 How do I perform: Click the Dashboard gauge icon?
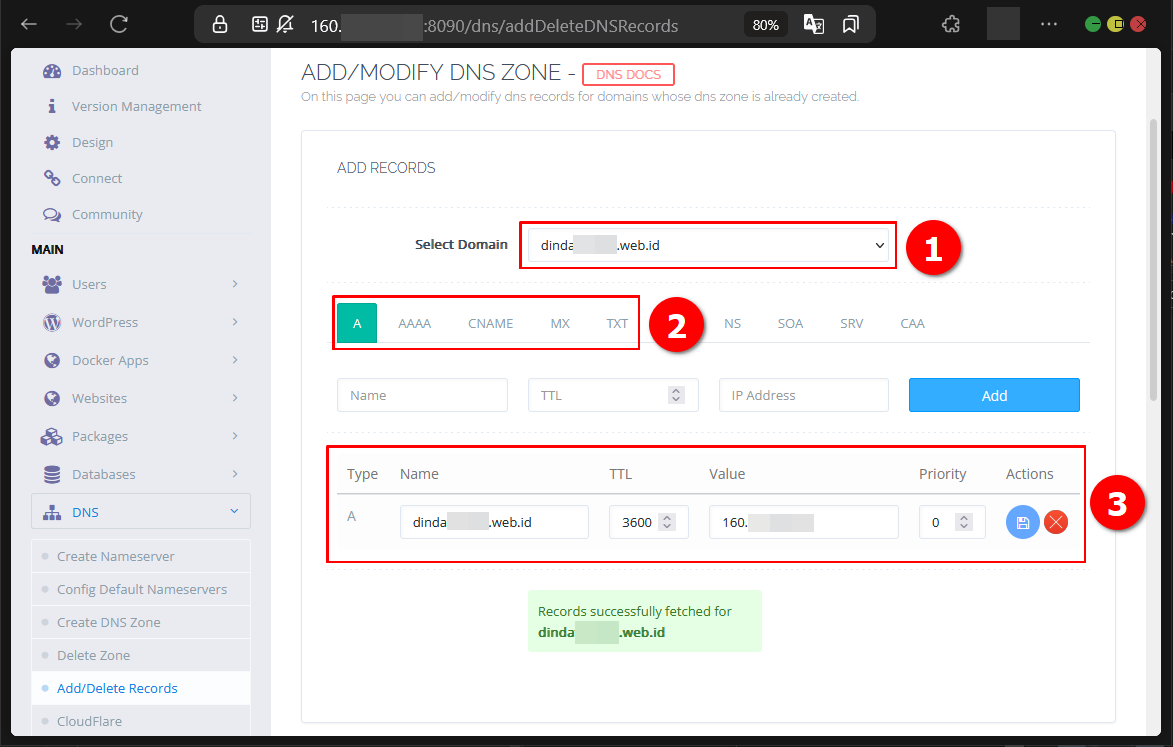click(x=52, y=71)
